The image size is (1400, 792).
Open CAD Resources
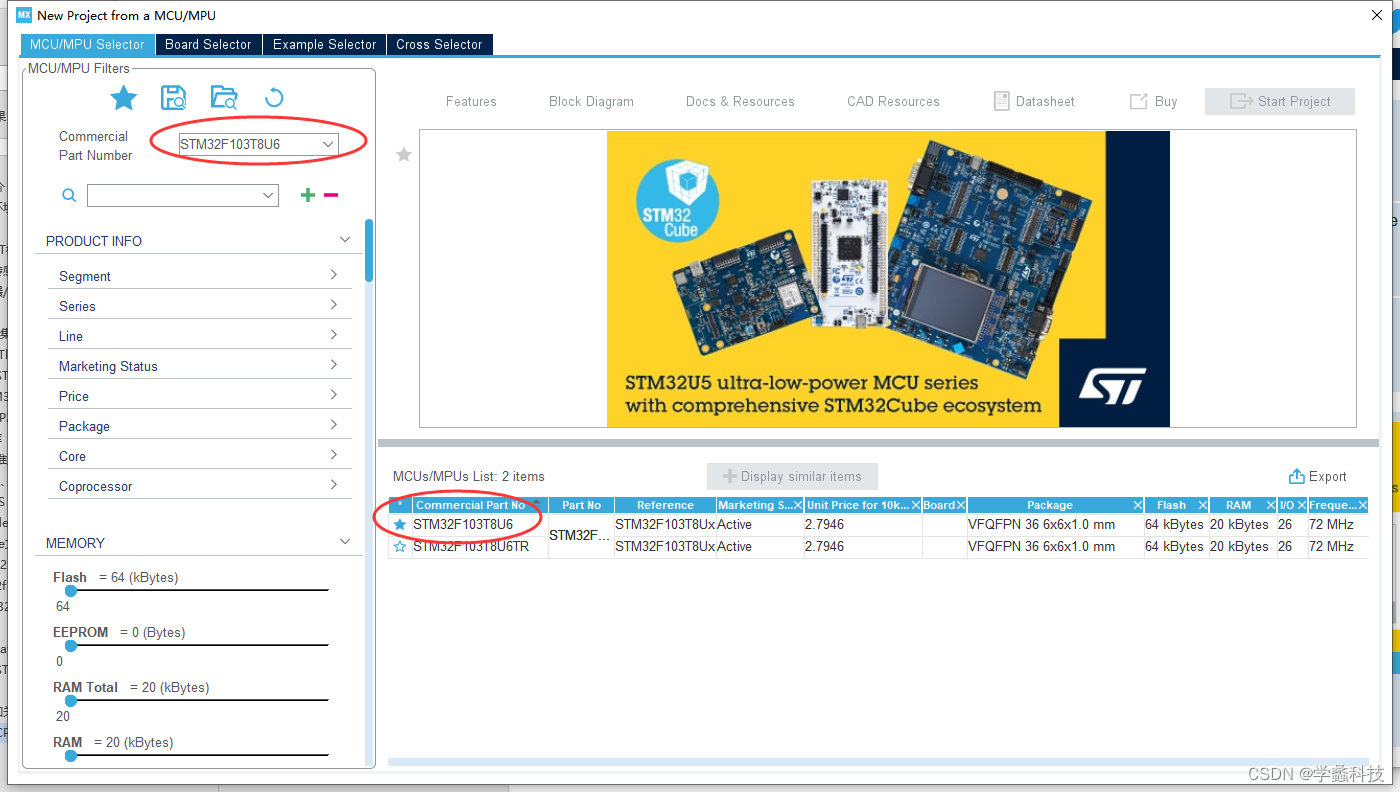coord(893,101)
